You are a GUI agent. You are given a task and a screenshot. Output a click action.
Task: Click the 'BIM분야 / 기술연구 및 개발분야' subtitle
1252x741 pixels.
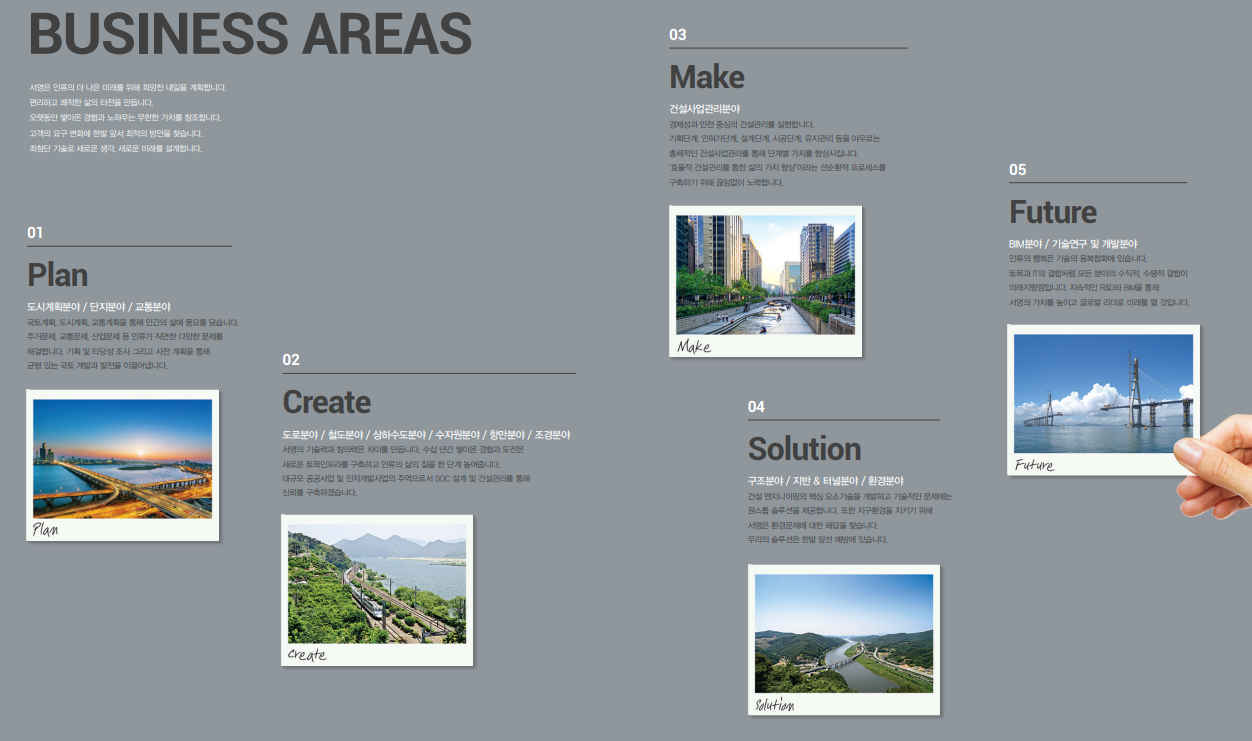tap(1072, 244)
